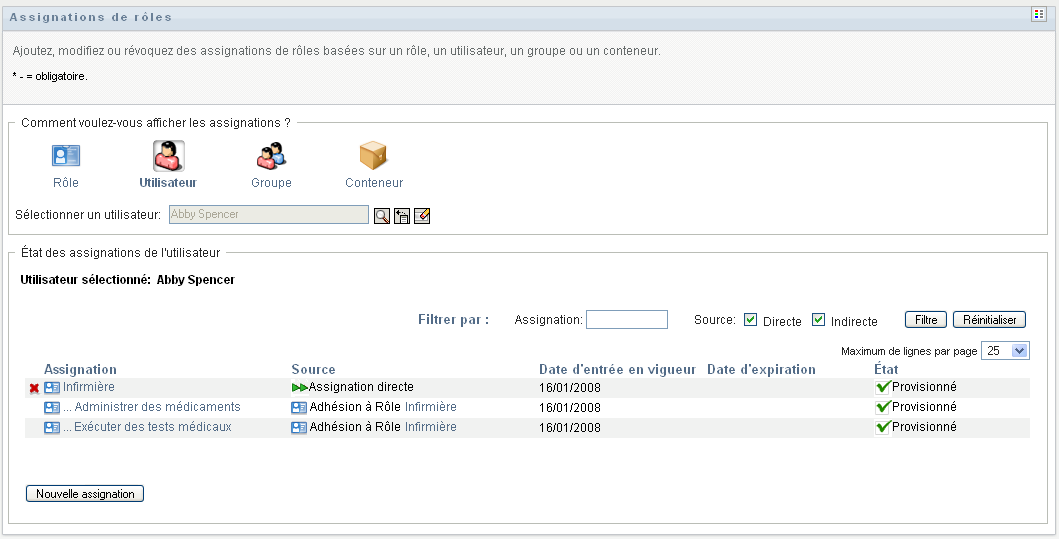Screen dimensions: 1059x539
Task: Open portlet menu icon in title bar
Action: (x=1039, y=14)
